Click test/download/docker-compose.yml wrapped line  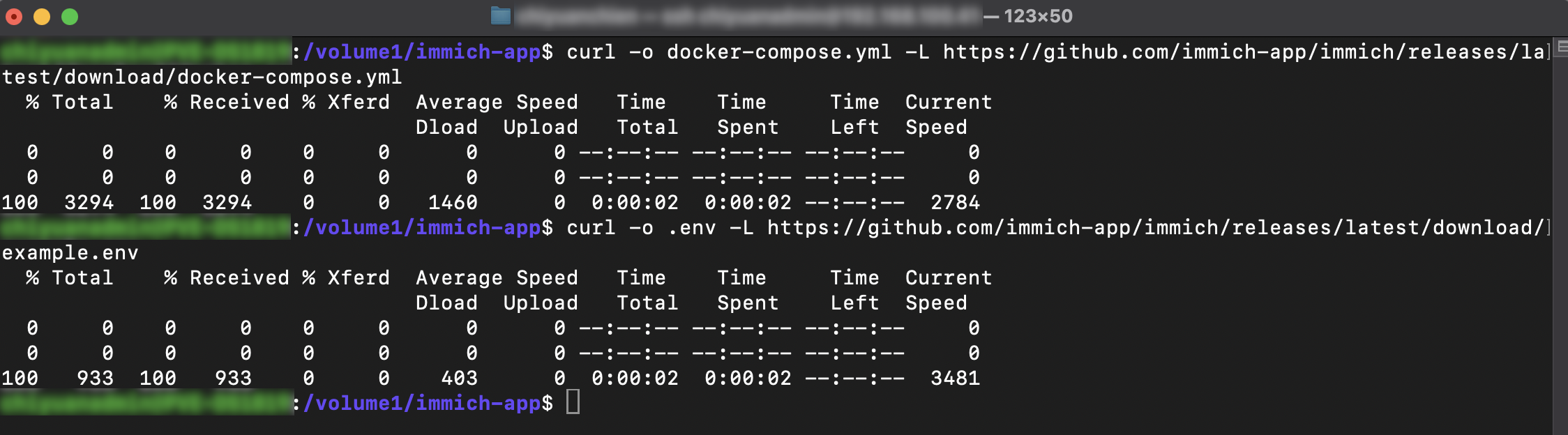(x=202, y=77)
